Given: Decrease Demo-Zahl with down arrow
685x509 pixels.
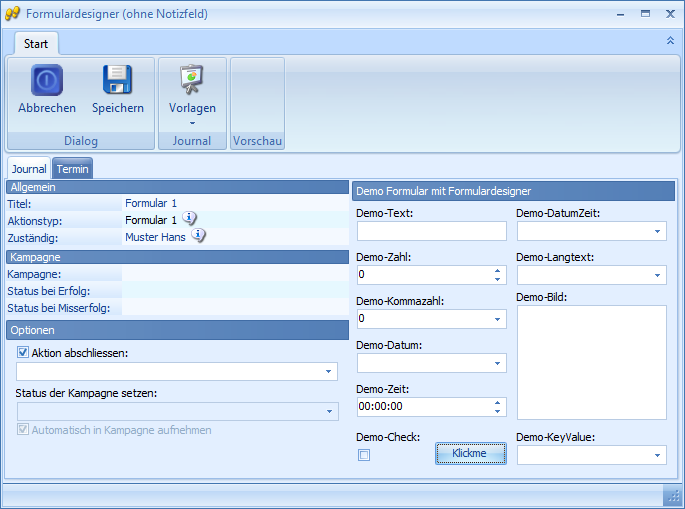Looking at the screenshot, I should click(497, 279).
